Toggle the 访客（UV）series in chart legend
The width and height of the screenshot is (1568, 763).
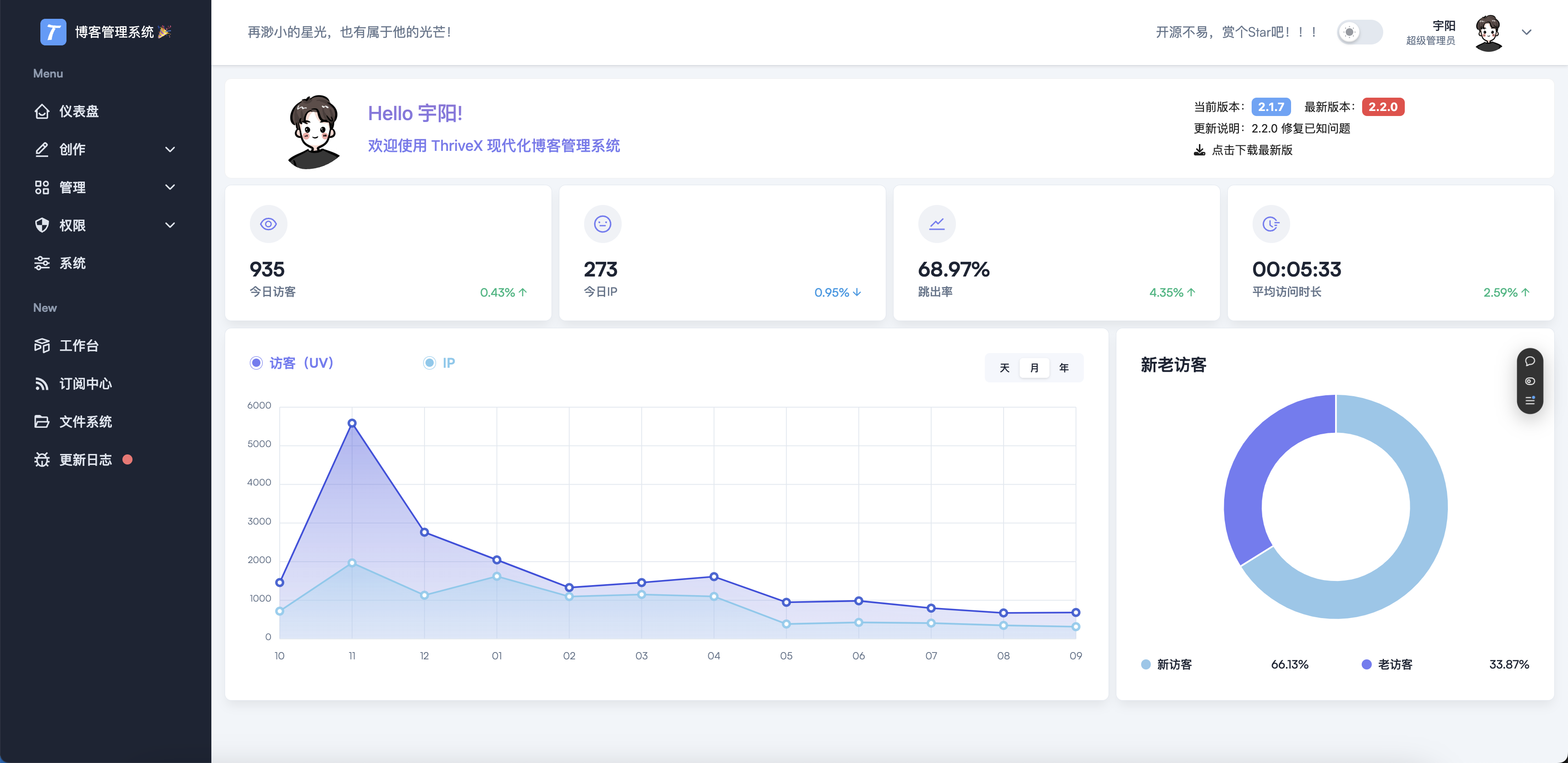pos(292,363)
